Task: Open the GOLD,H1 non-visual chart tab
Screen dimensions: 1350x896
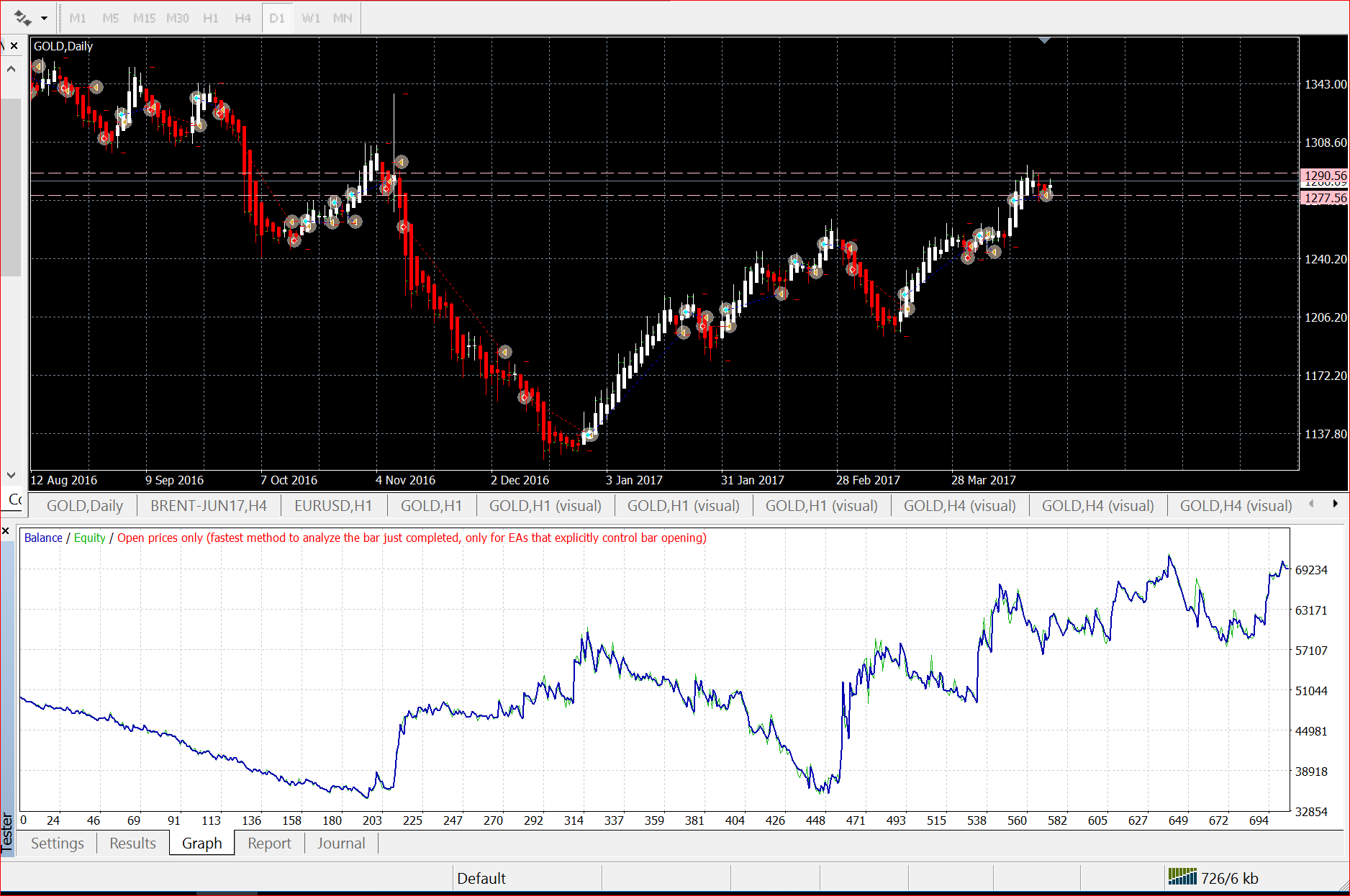Action: [x=431, y=506]
